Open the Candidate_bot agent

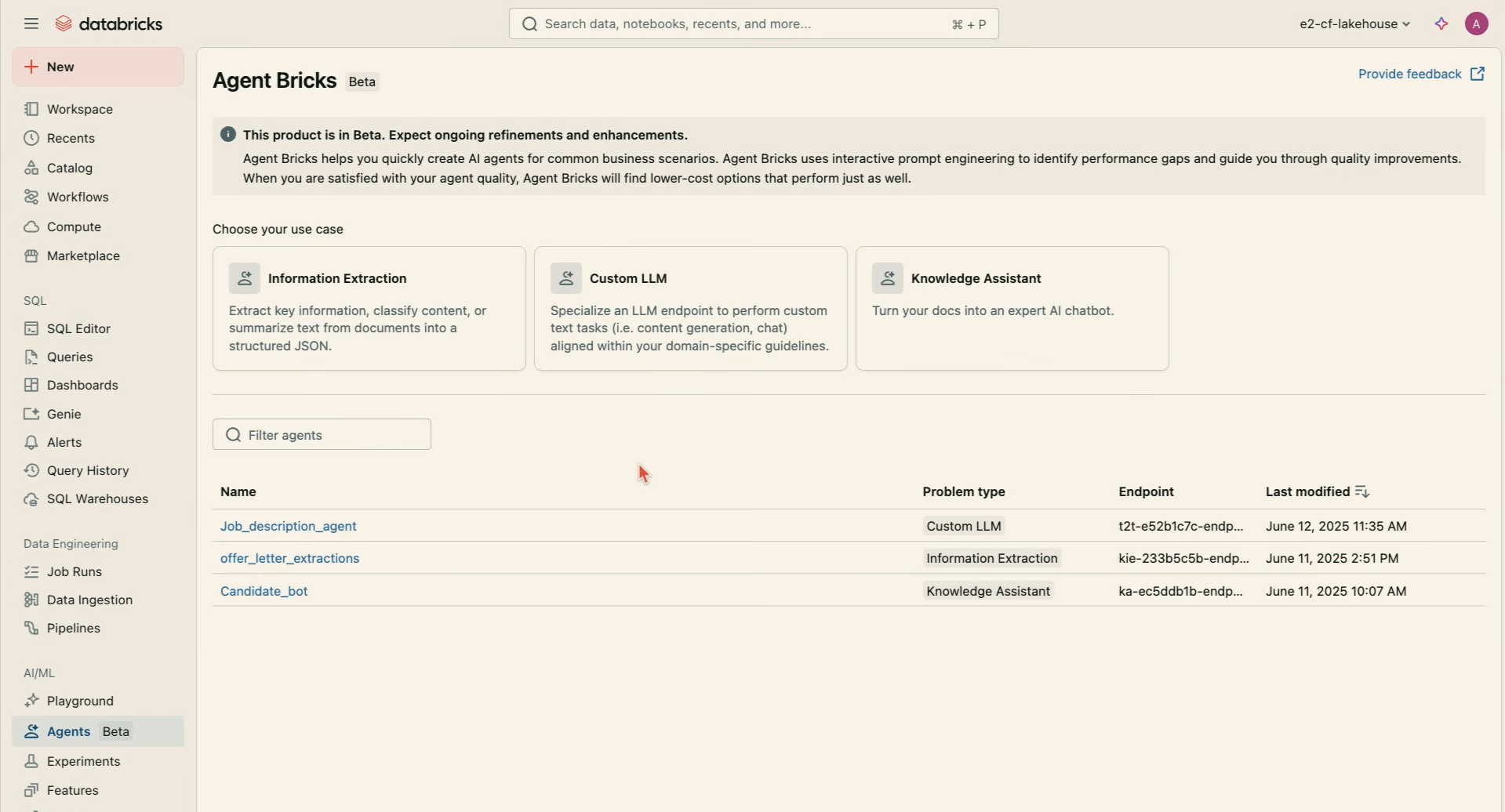coord(264,592)
